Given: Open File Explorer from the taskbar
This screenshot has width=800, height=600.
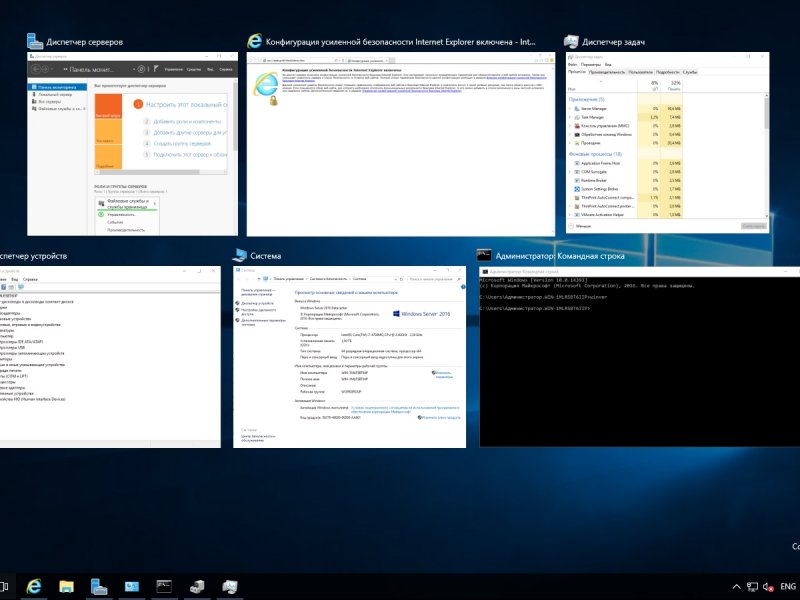Looking at the screenshot, I should pyautogui.click(x=66, y=586).
